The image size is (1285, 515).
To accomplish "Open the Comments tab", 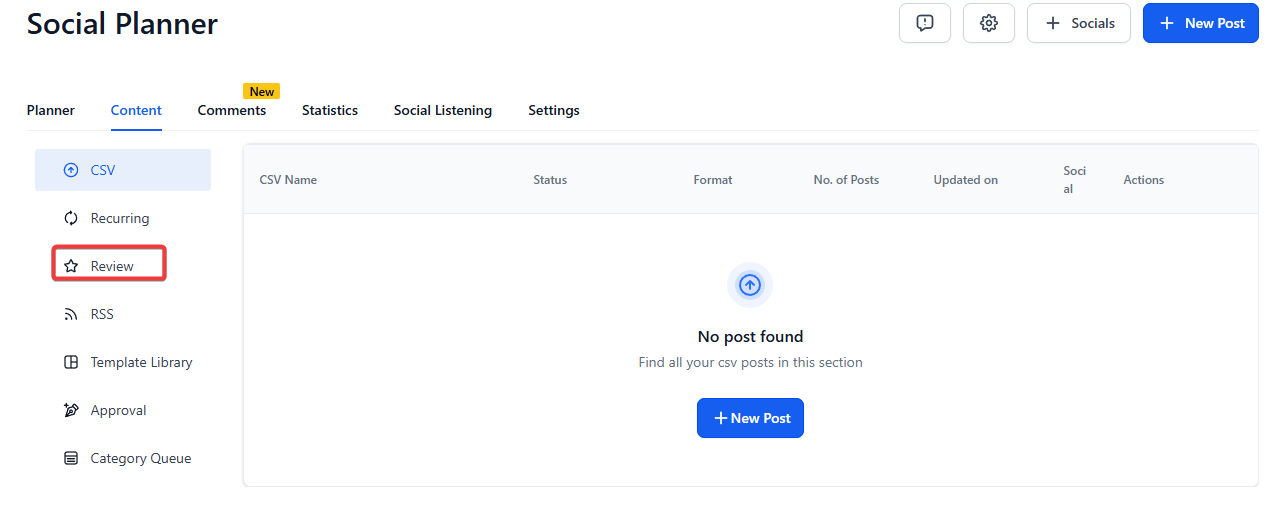I will [x=232, y=110].
